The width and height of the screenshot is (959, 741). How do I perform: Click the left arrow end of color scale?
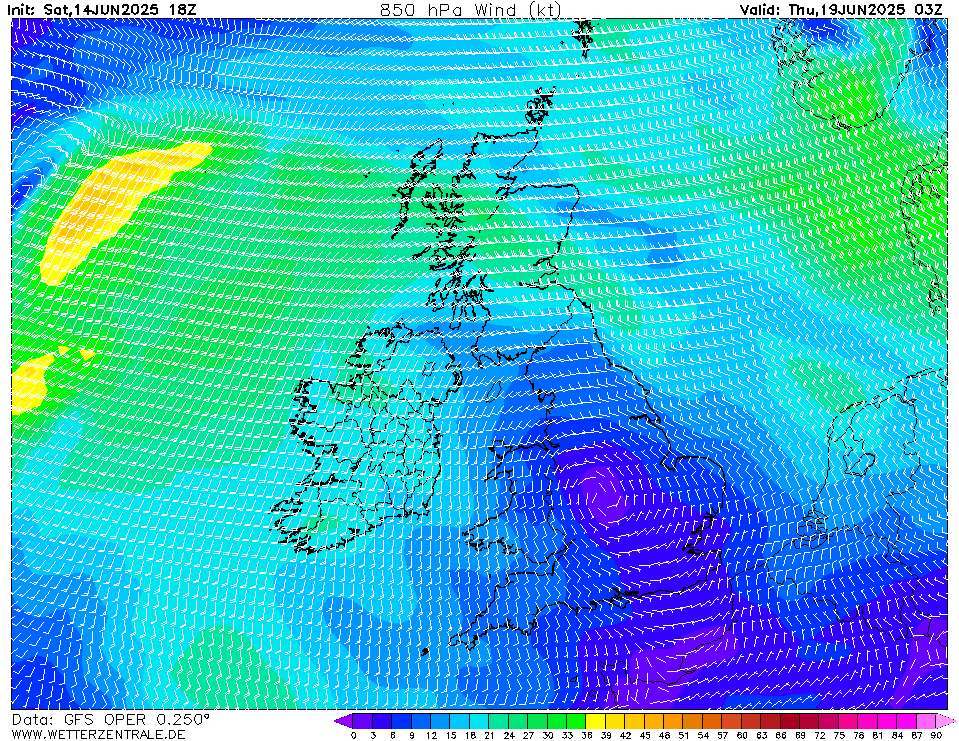(344, 721)
